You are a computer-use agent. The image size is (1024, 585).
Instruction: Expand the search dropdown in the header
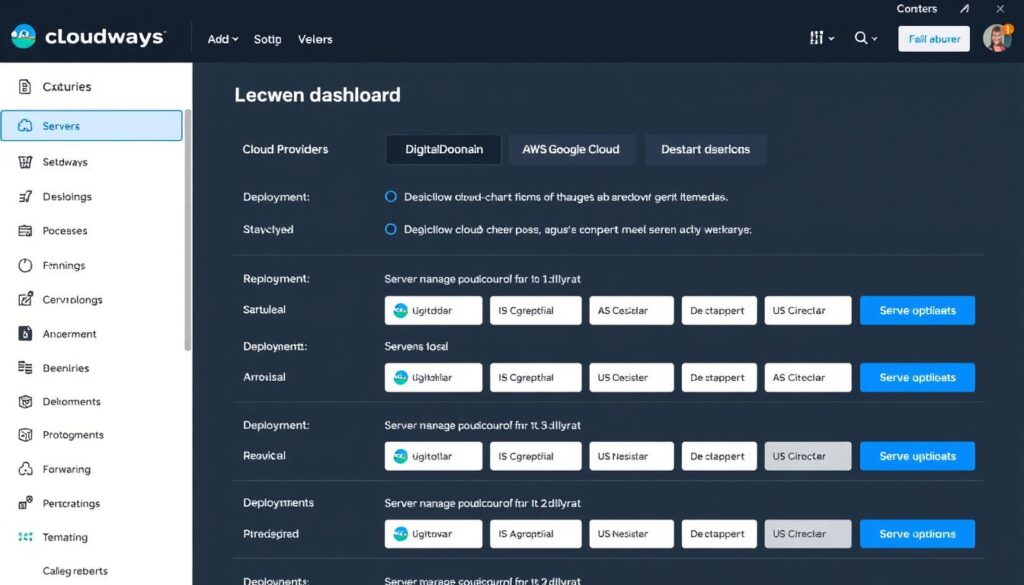(866, 39)
